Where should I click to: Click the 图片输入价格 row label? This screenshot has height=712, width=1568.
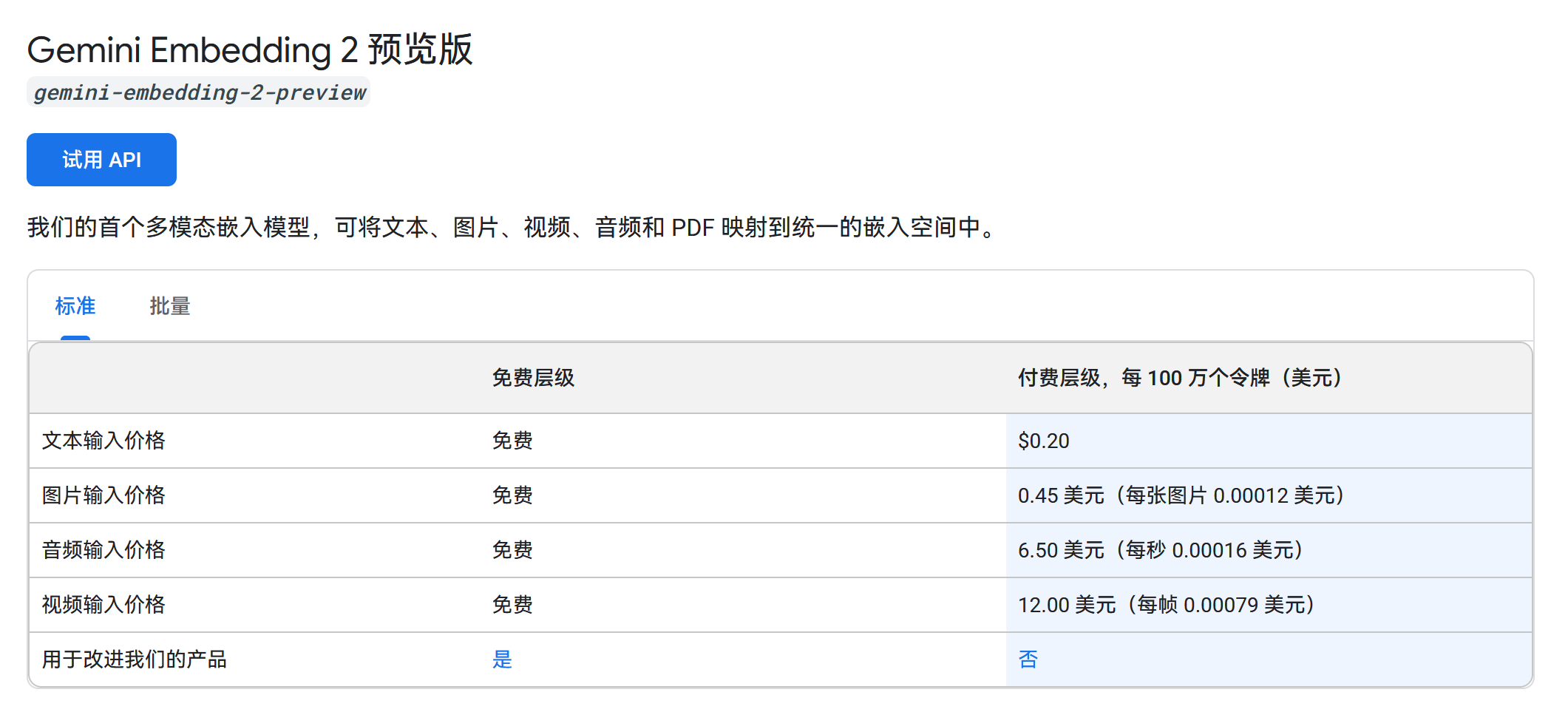pyautogui.click(x=103, y=495)
